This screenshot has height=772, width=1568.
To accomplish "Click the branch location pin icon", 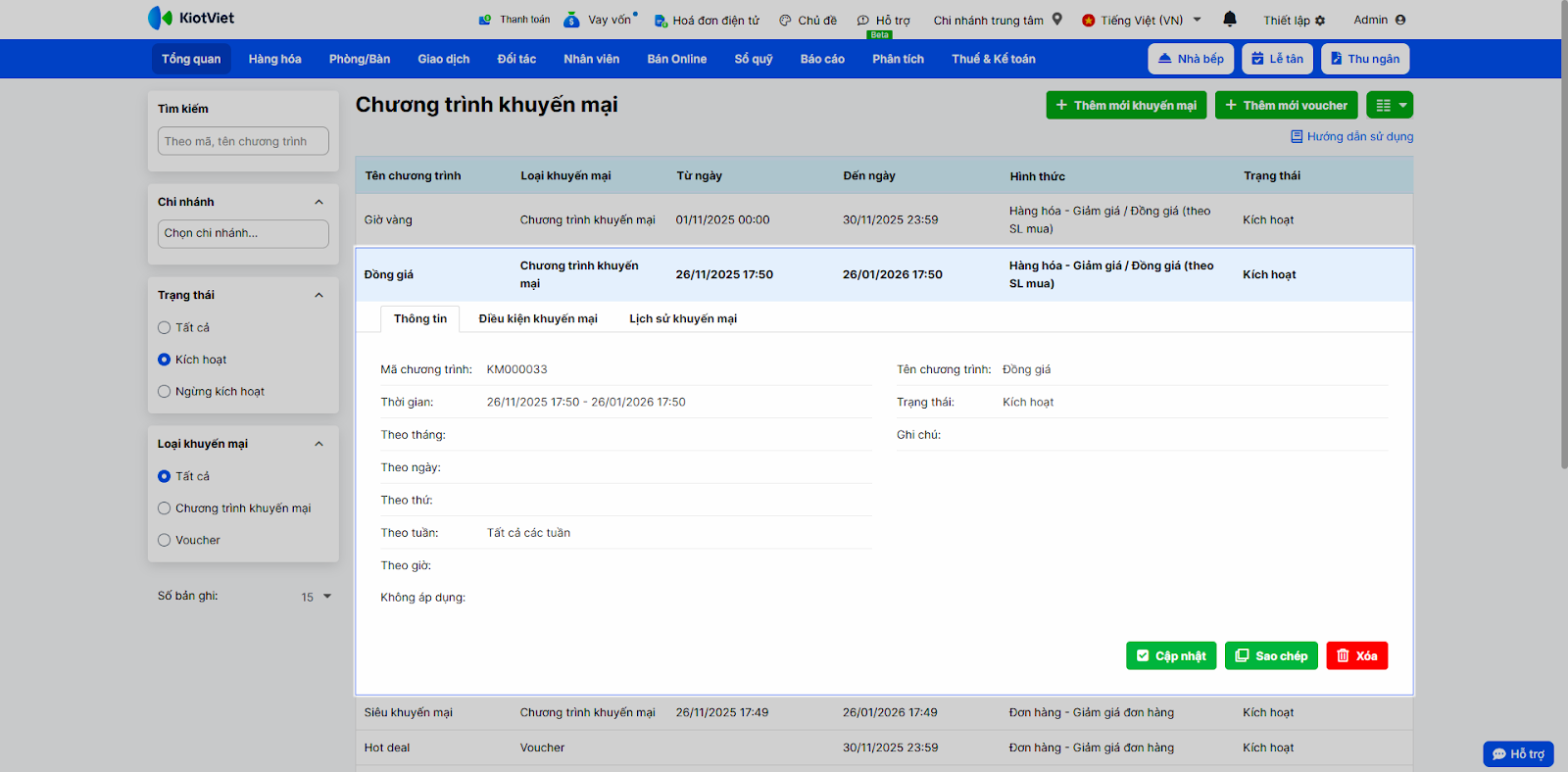I will pyautogui.click(x=1057, y=19).
